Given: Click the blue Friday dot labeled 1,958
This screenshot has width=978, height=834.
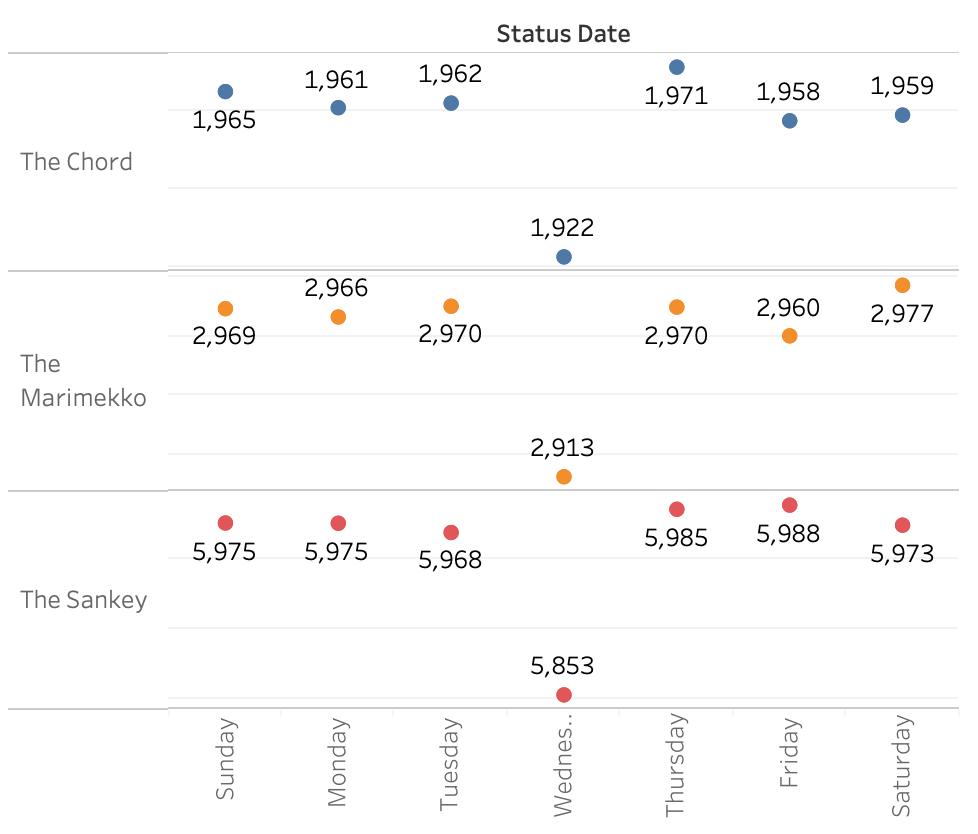Looking at the screenshot, I should pos(790,121).
